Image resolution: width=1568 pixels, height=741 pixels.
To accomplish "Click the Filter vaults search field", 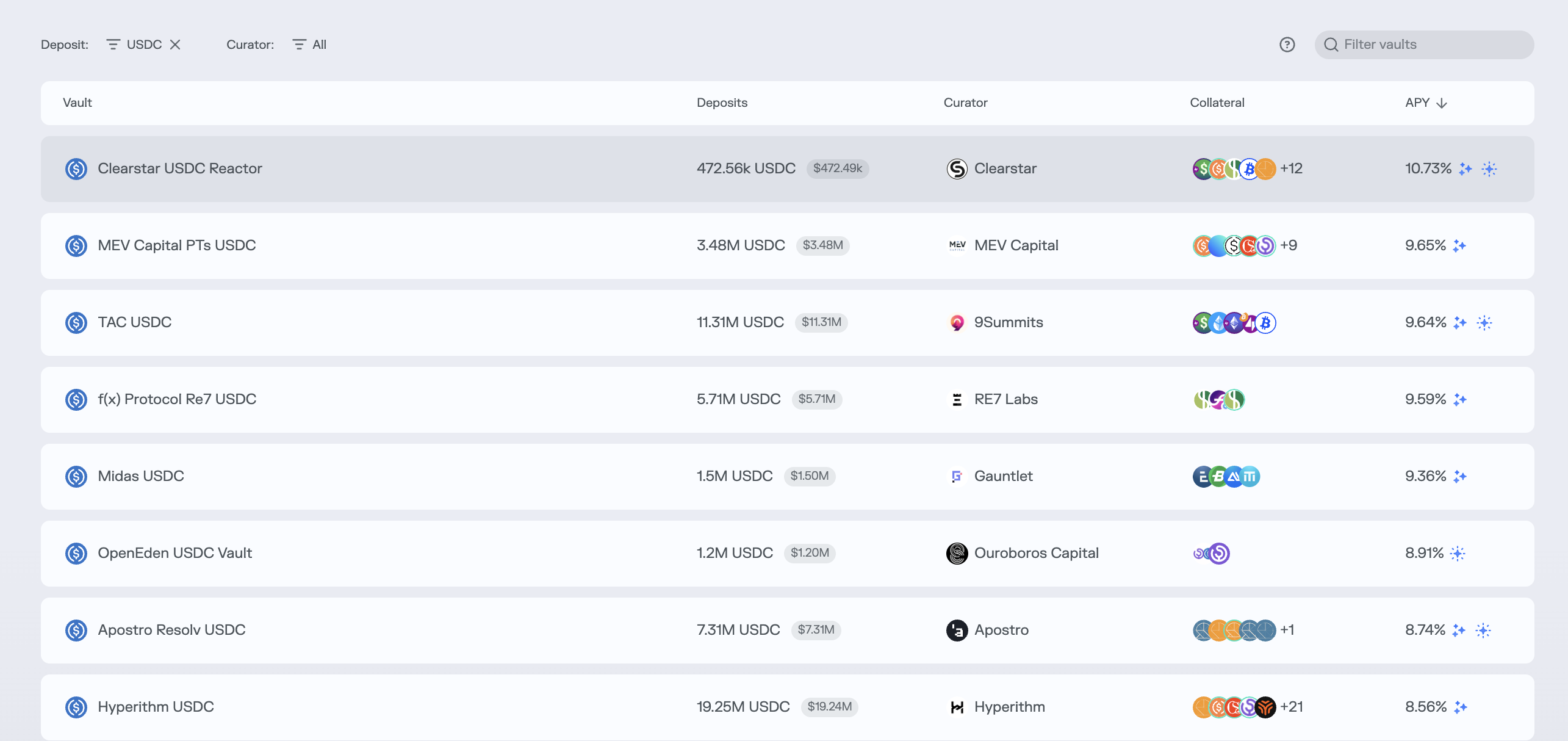I will pos(1424,45).
